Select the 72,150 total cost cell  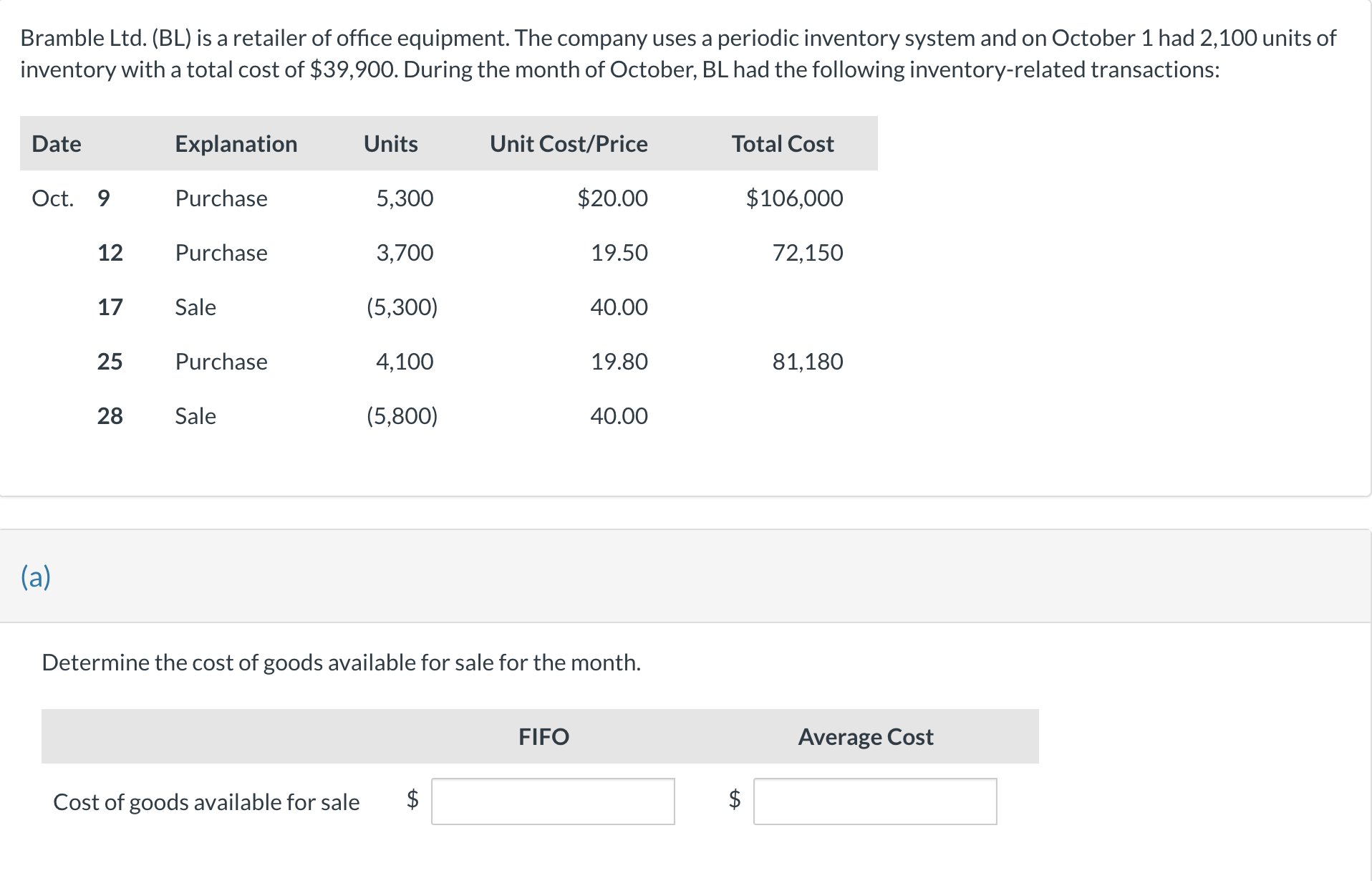[x=807, y=253]
